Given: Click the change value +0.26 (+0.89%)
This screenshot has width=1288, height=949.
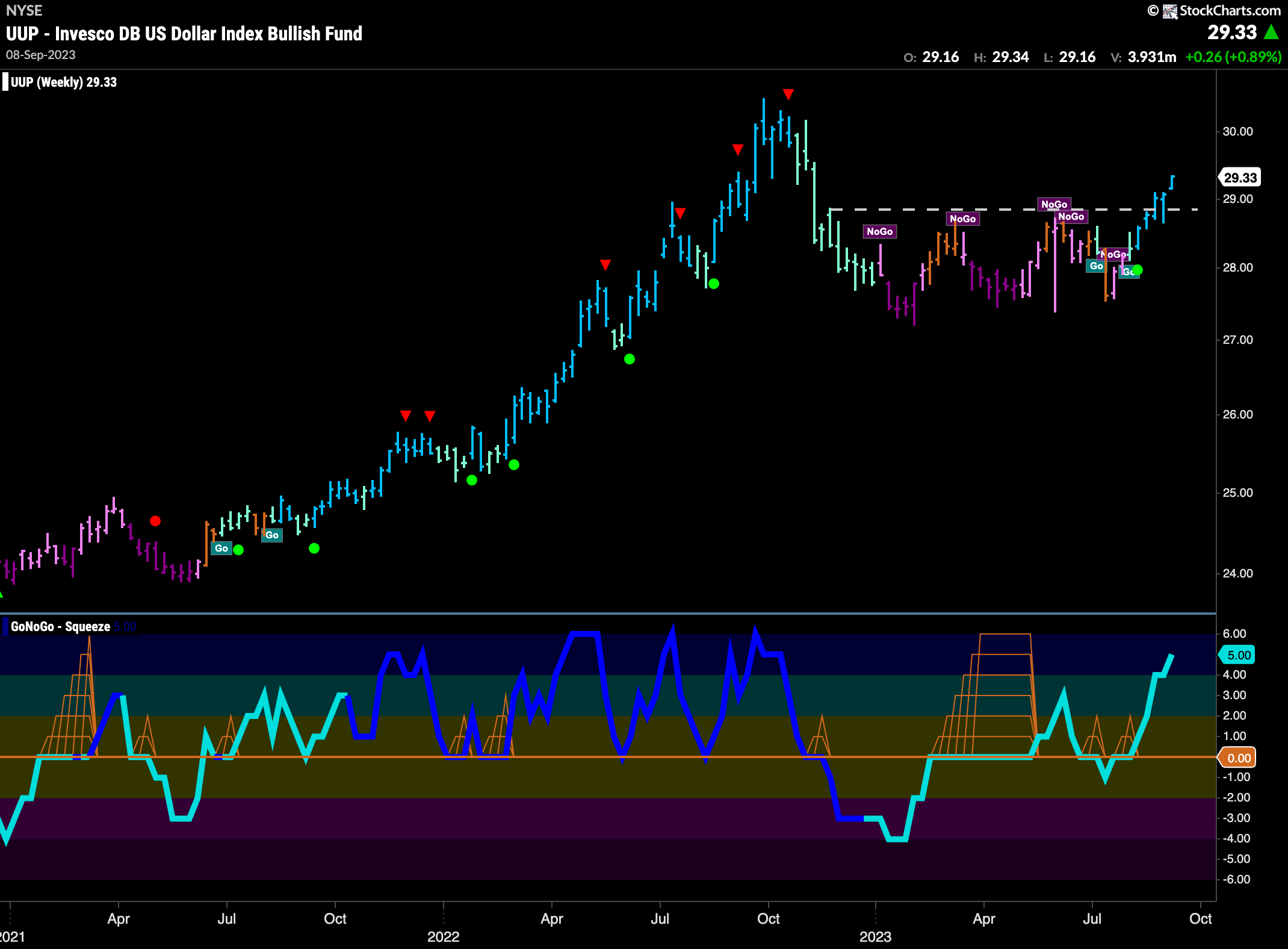Looking at the screenshot, I should coord(1234,57).
